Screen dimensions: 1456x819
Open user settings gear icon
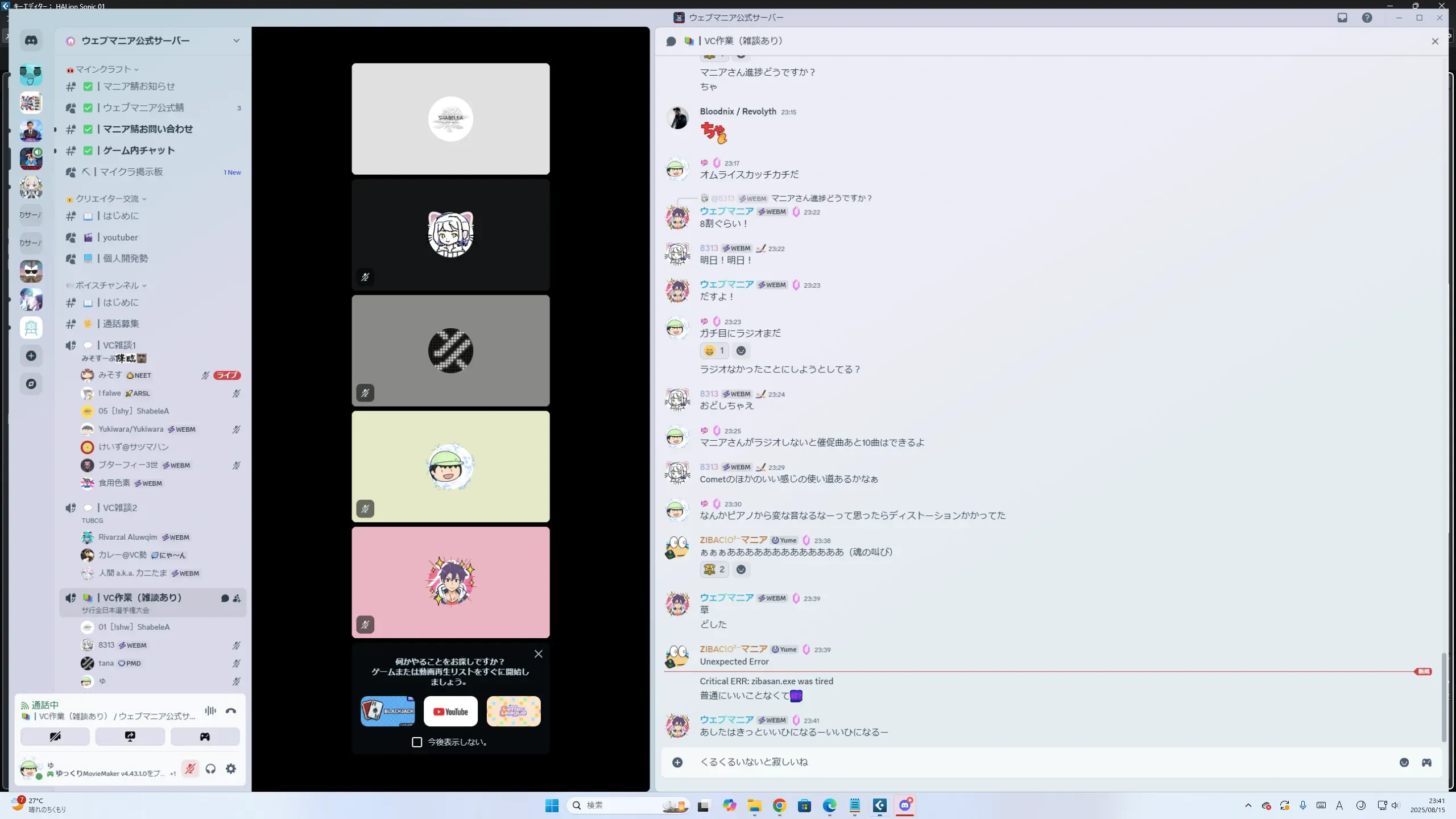231,769
